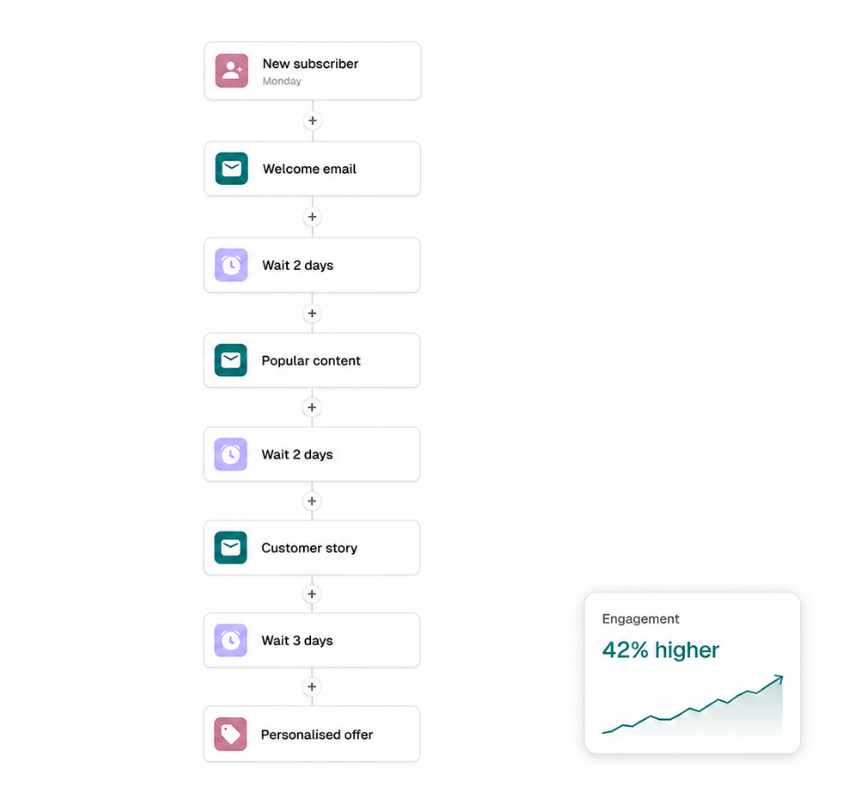The width and height of the screenshot is (846, 800).
Task: Open the Engagement 42% higher card
Action: coord(692,673)
